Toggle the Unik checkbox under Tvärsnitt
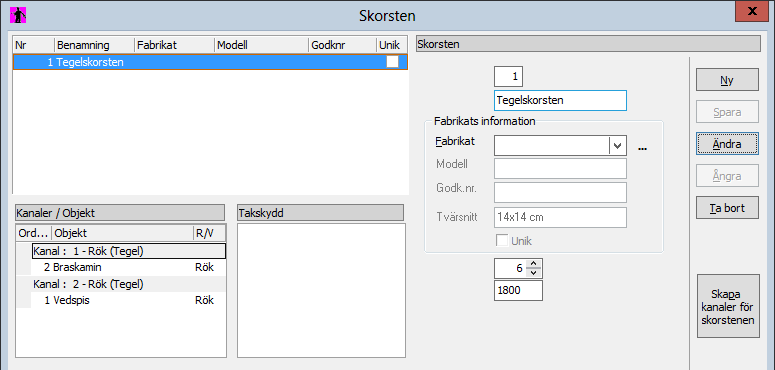Viewport: 775px width, 370px height. coord(502,241)
